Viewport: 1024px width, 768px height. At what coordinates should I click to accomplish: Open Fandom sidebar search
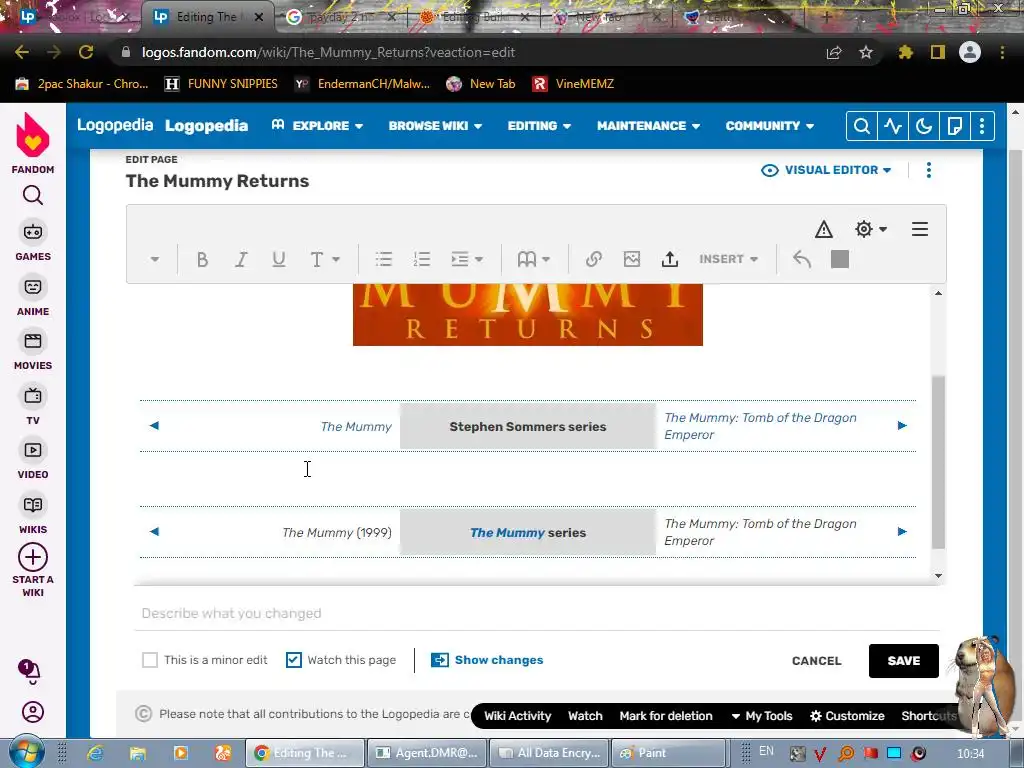pos(33,195)
